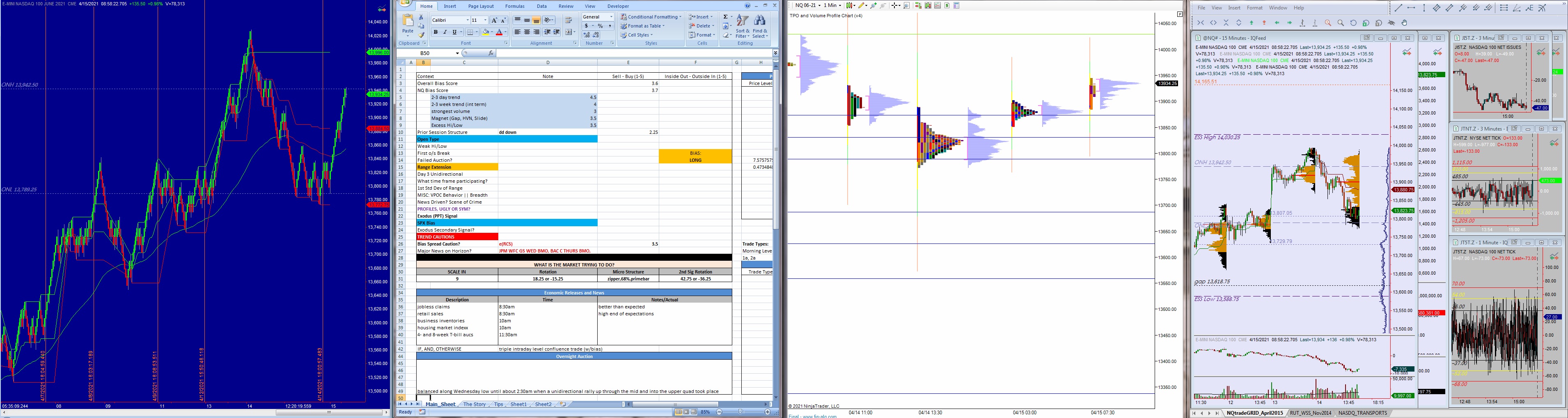Switch to the NASDQ_TRANSPORTS workspace tab
This screenshot has height=418, width=1568.
click(1362, 413)
